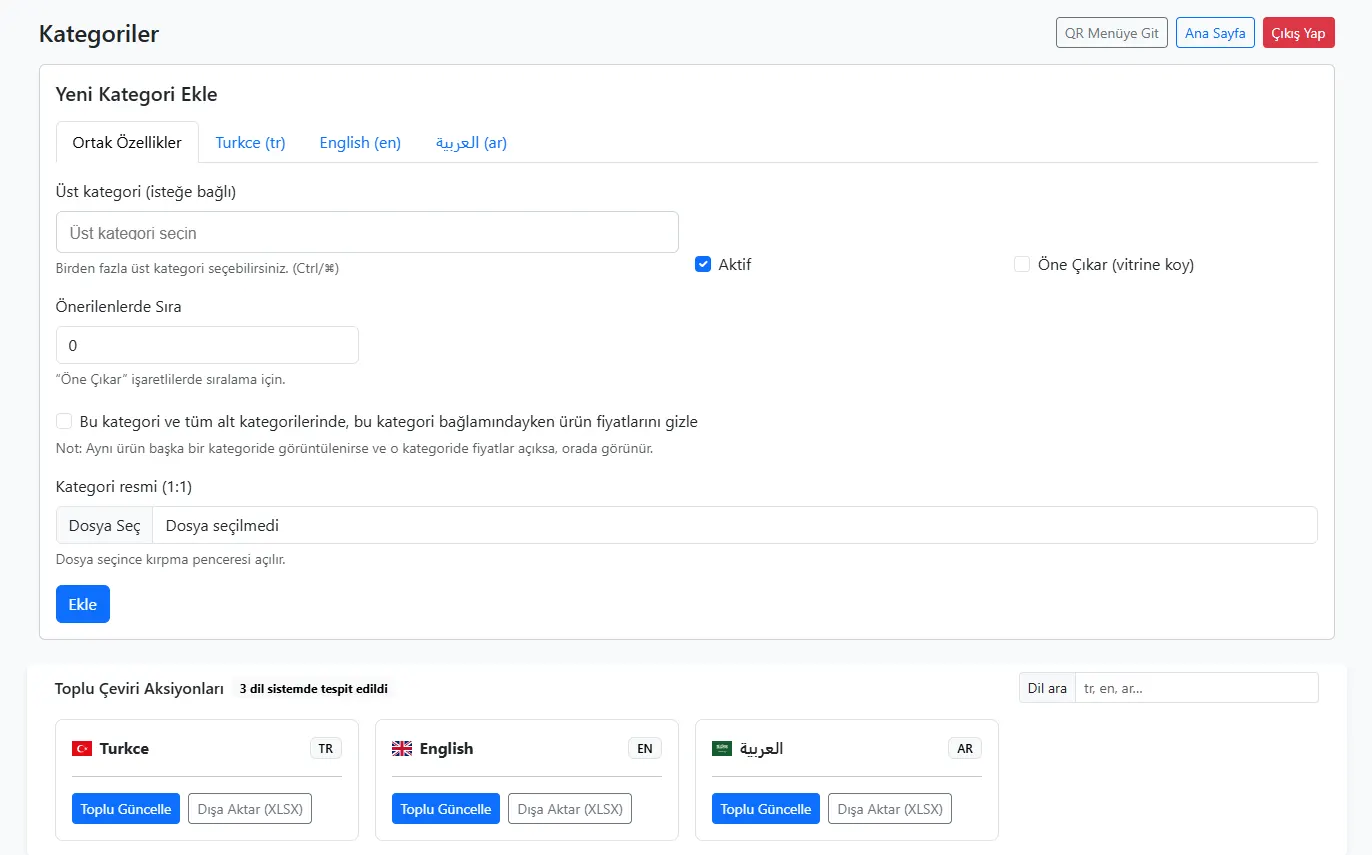Click the Dil ara search field
Viewport: 1372px width, 855px height.
coord(1197,688)
